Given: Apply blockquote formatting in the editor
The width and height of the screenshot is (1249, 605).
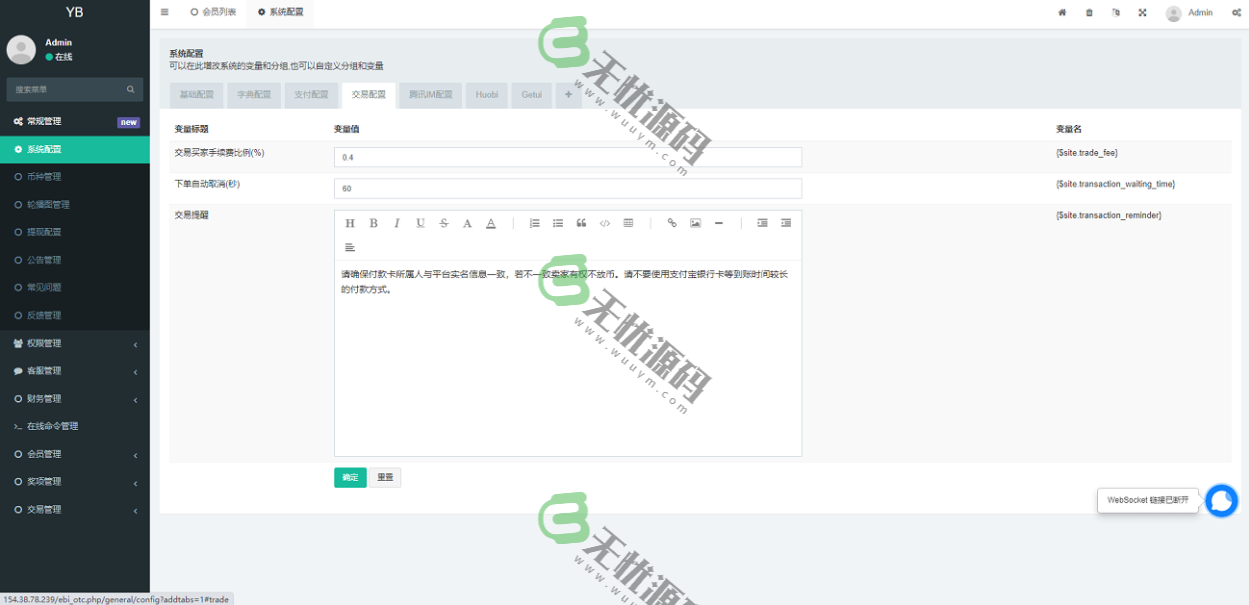Looking at the screenshot, I should [x=581, y=223].
